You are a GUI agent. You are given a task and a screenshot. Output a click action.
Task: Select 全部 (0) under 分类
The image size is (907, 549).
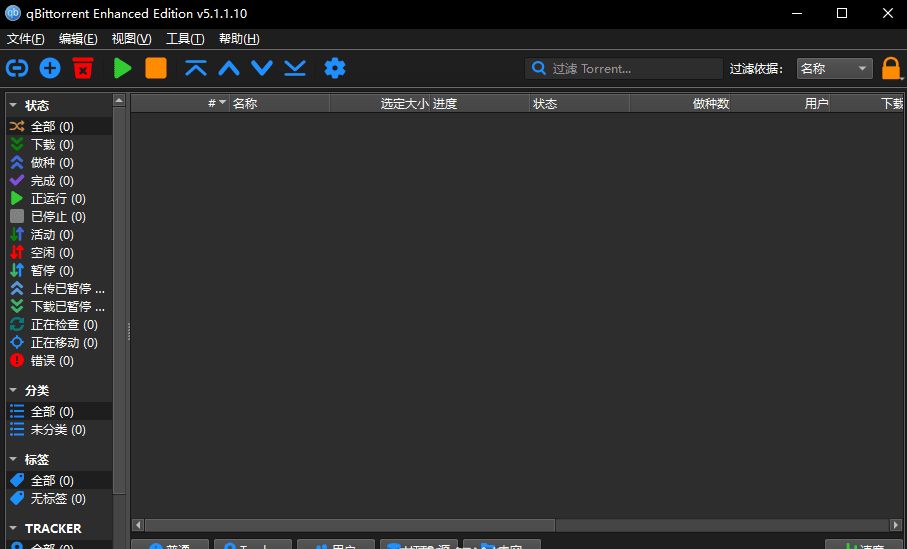[x=60, y=411]
